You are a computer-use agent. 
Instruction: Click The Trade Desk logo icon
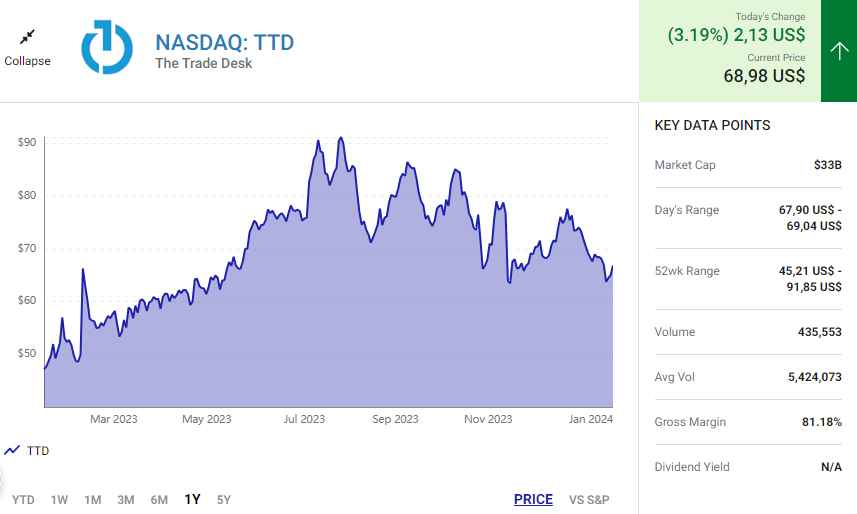click(106, 47)
